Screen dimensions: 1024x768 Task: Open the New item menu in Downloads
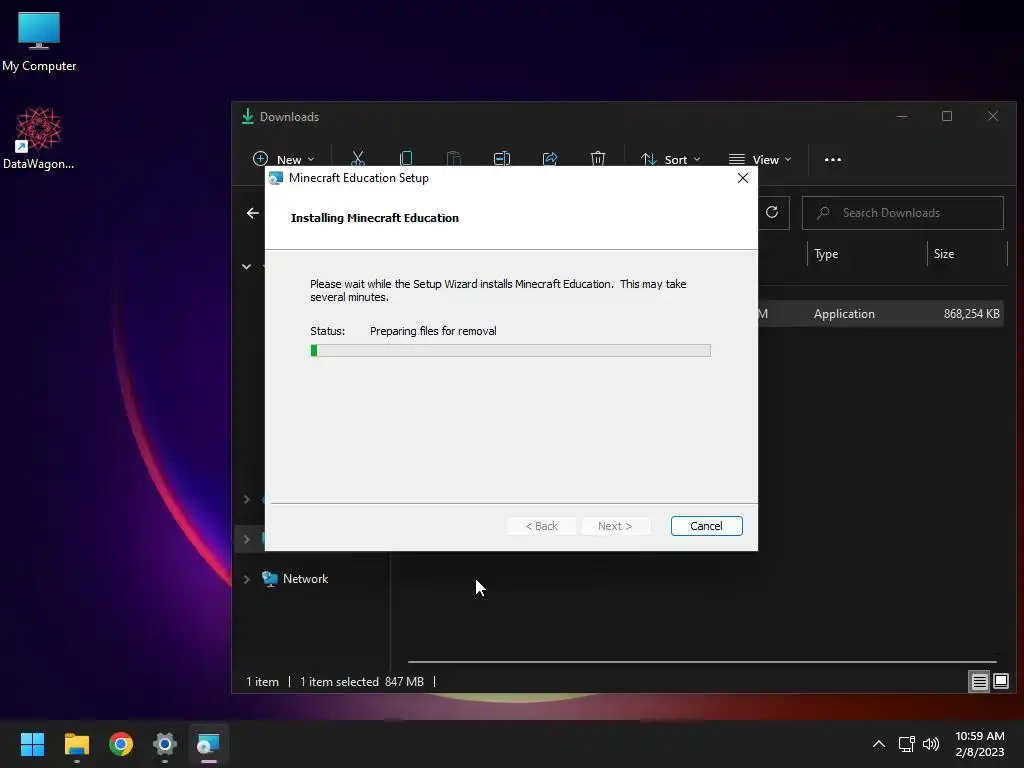283,159
